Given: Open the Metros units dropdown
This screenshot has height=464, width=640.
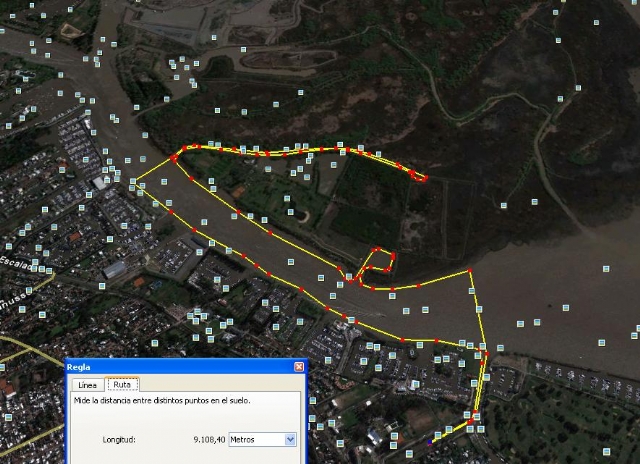Looking at the screenshot, I should click(262, 440).
